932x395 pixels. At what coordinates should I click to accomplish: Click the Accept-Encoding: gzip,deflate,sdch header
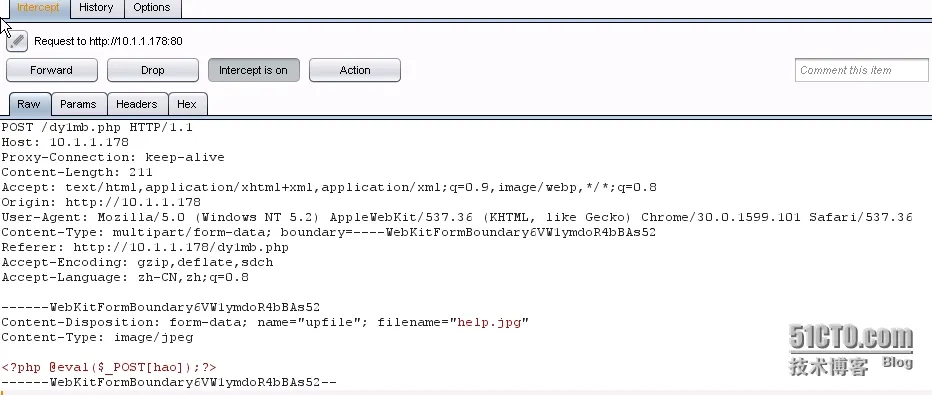click(137, 262)
